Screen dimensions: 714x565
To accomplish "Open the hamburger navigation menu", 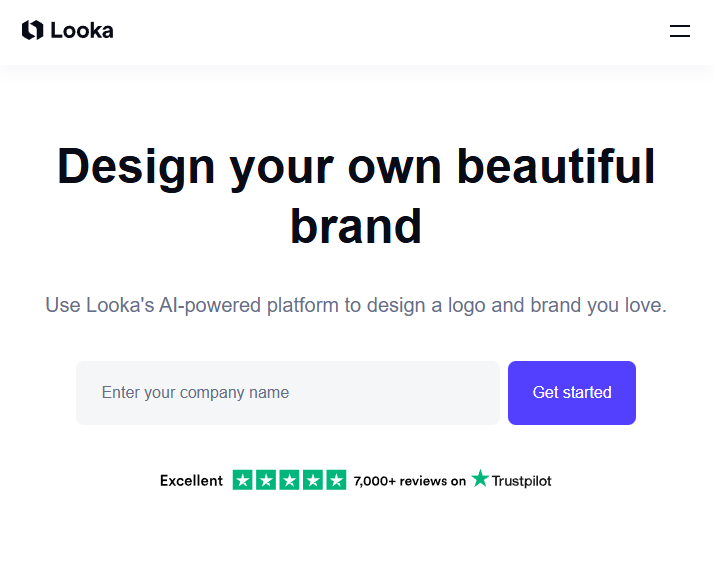I will pyautogui.click(x=680, y=31).
